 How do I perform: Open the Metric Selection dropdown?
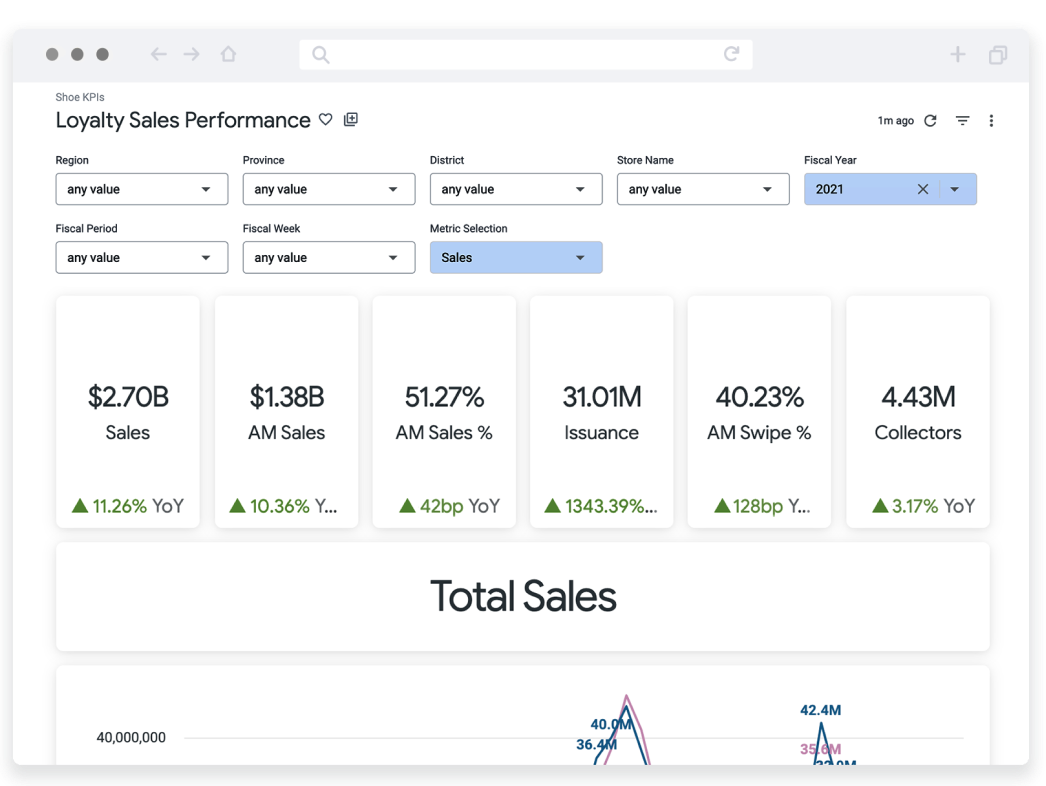coord(516,258)
